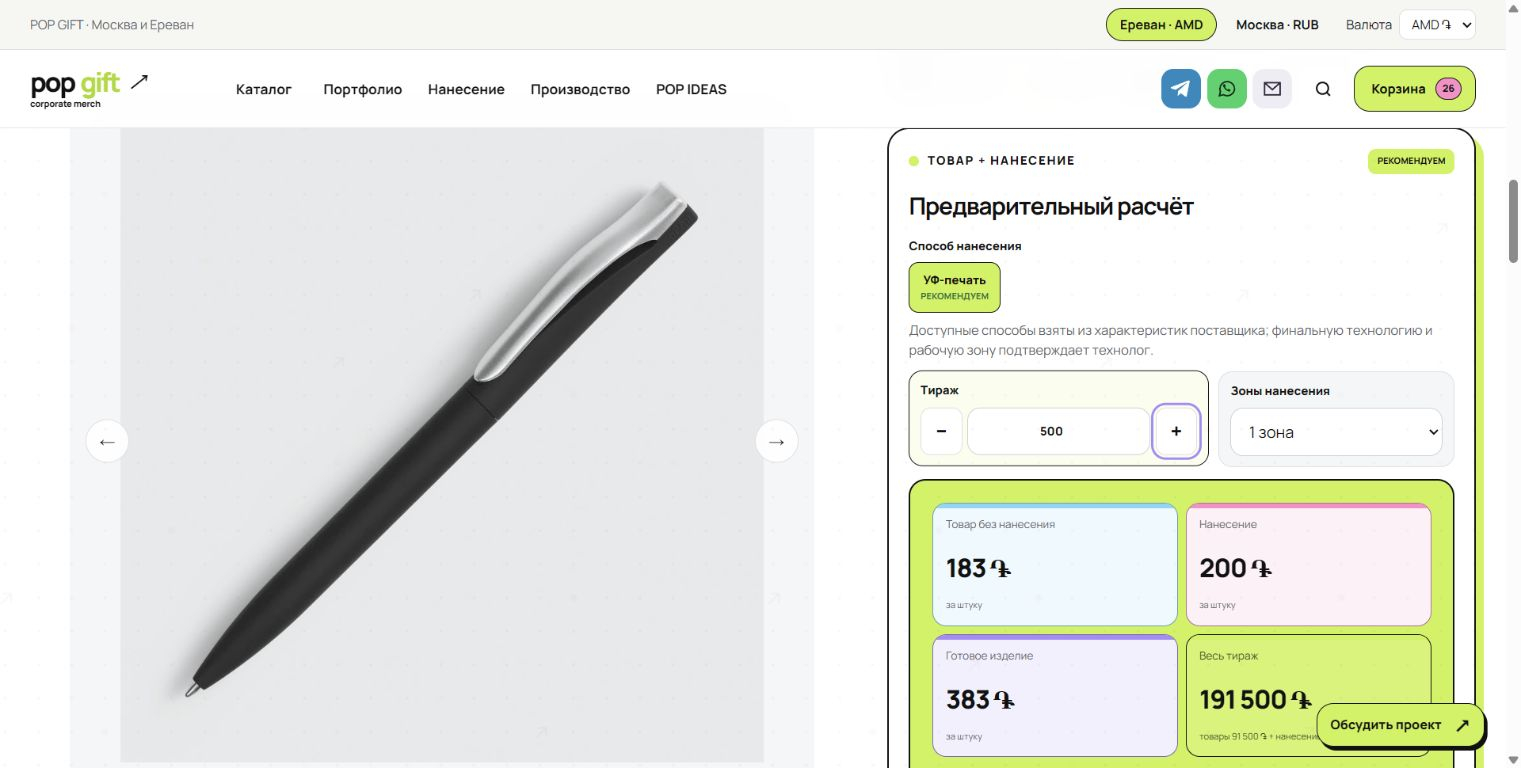Show next product photo with right arrow

pyautogui.click(x=777, y=441)
